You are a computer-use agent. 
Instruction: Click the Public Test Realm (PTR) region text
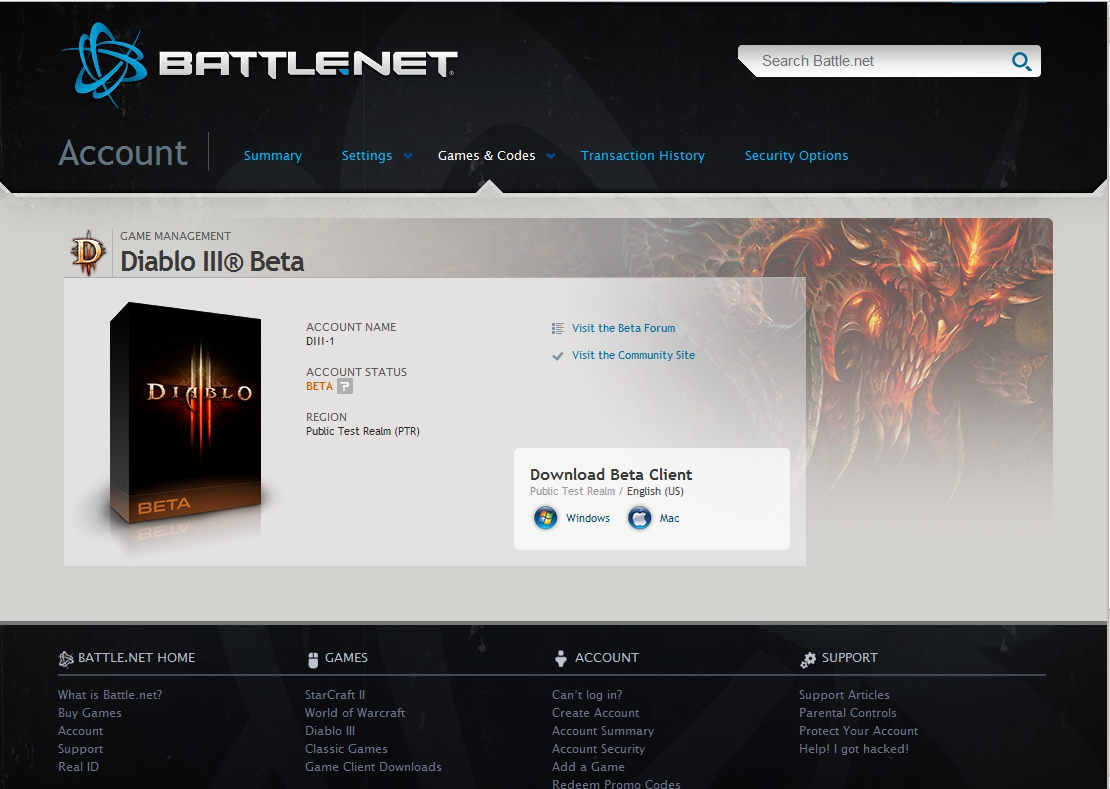[362, 431]
